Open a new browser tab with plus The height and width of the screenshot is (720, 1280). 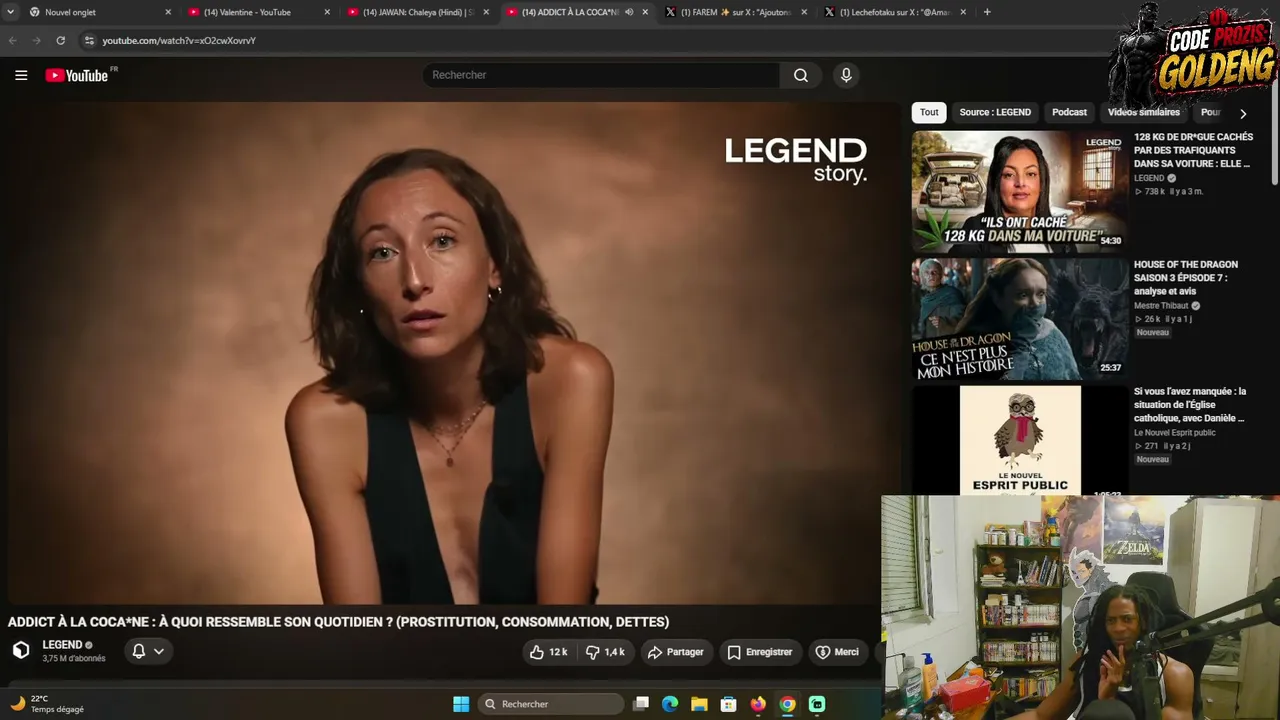(x=987, y=12)
